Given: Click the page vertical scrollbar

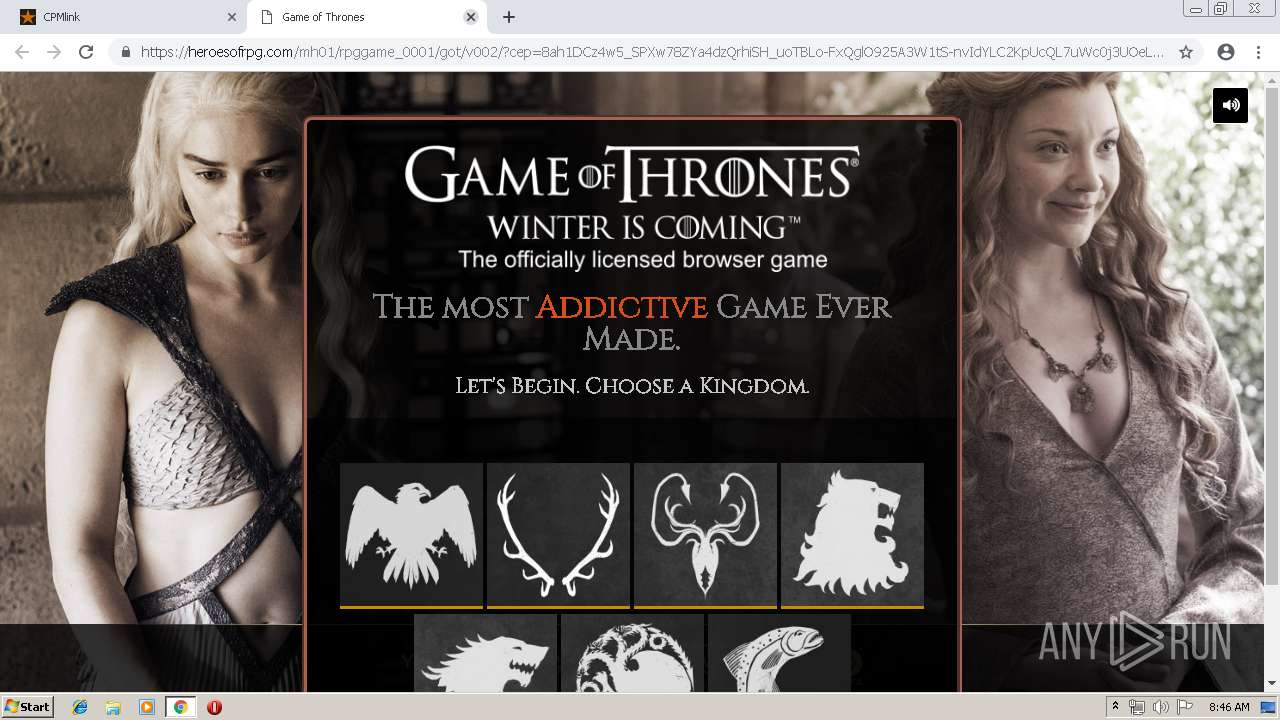Looking at the screenshot, I should (1272, 335).
